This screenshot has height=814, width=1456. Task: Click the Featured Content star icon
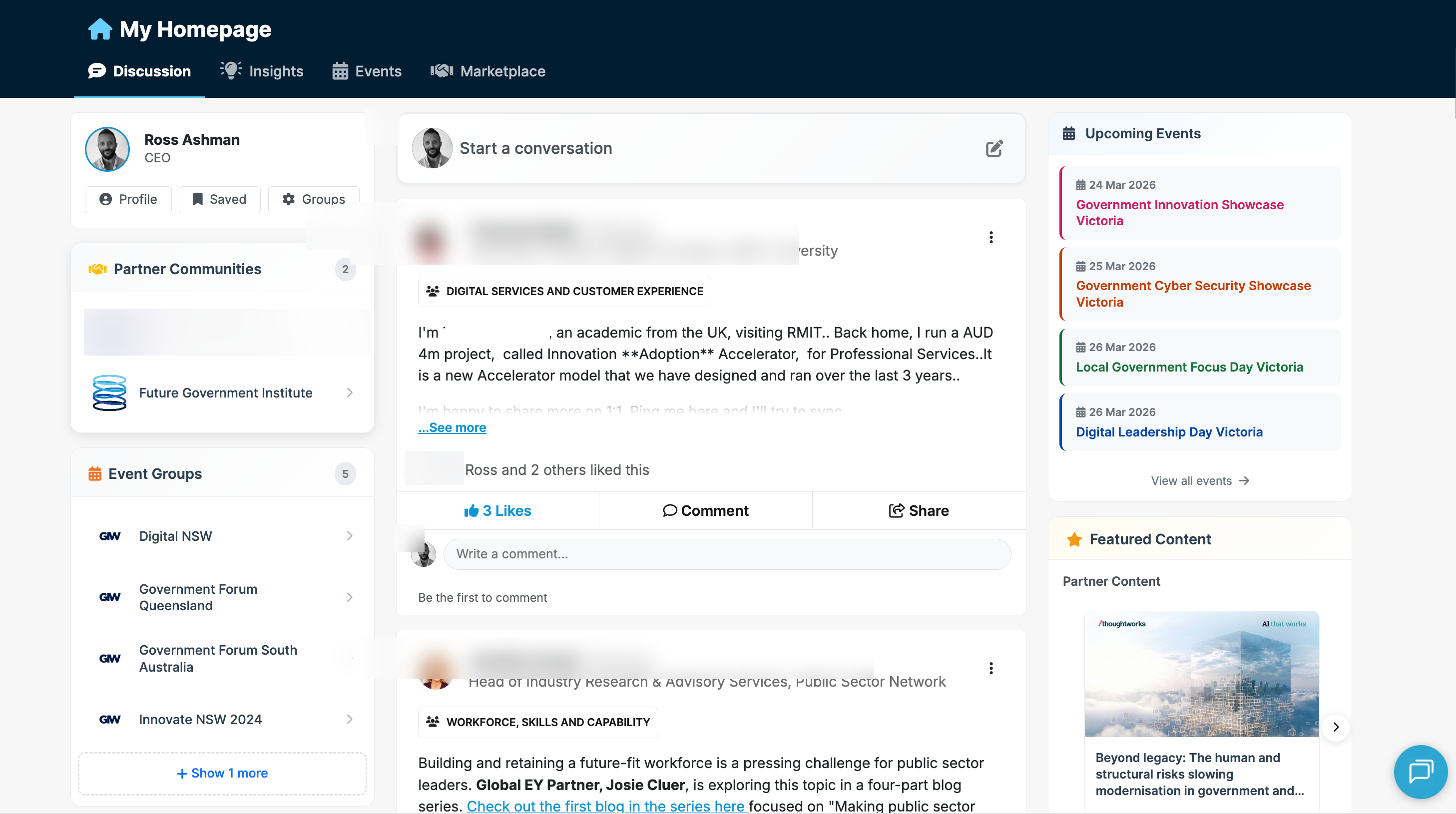[1074, 539]
